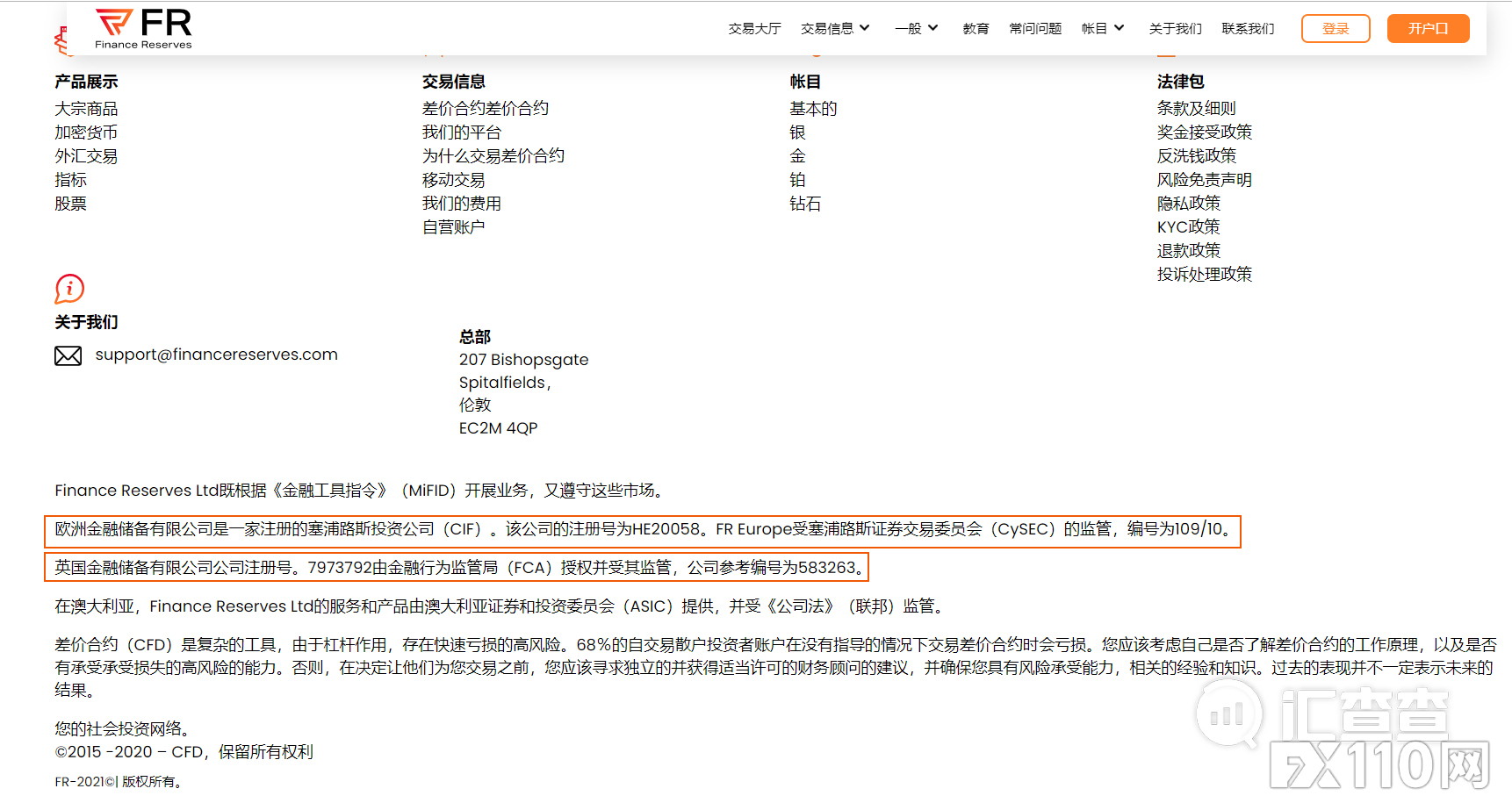Open 为什么交易差价合约 link
Screen dimensions: 1512x803
(x=493, y=156)
